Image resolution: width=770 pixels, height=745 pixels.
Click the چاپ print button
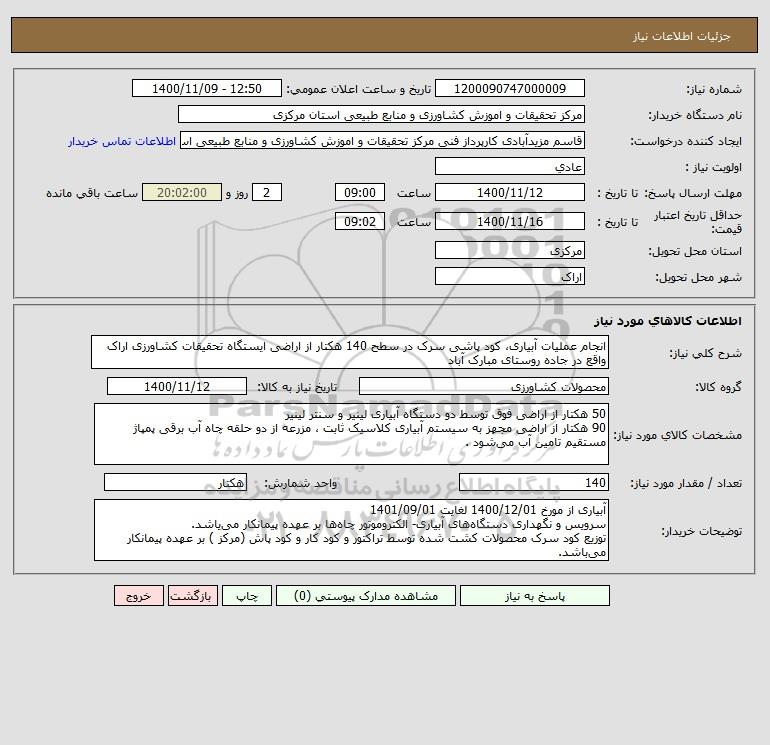pyautogui.click(x=247, y=596)
